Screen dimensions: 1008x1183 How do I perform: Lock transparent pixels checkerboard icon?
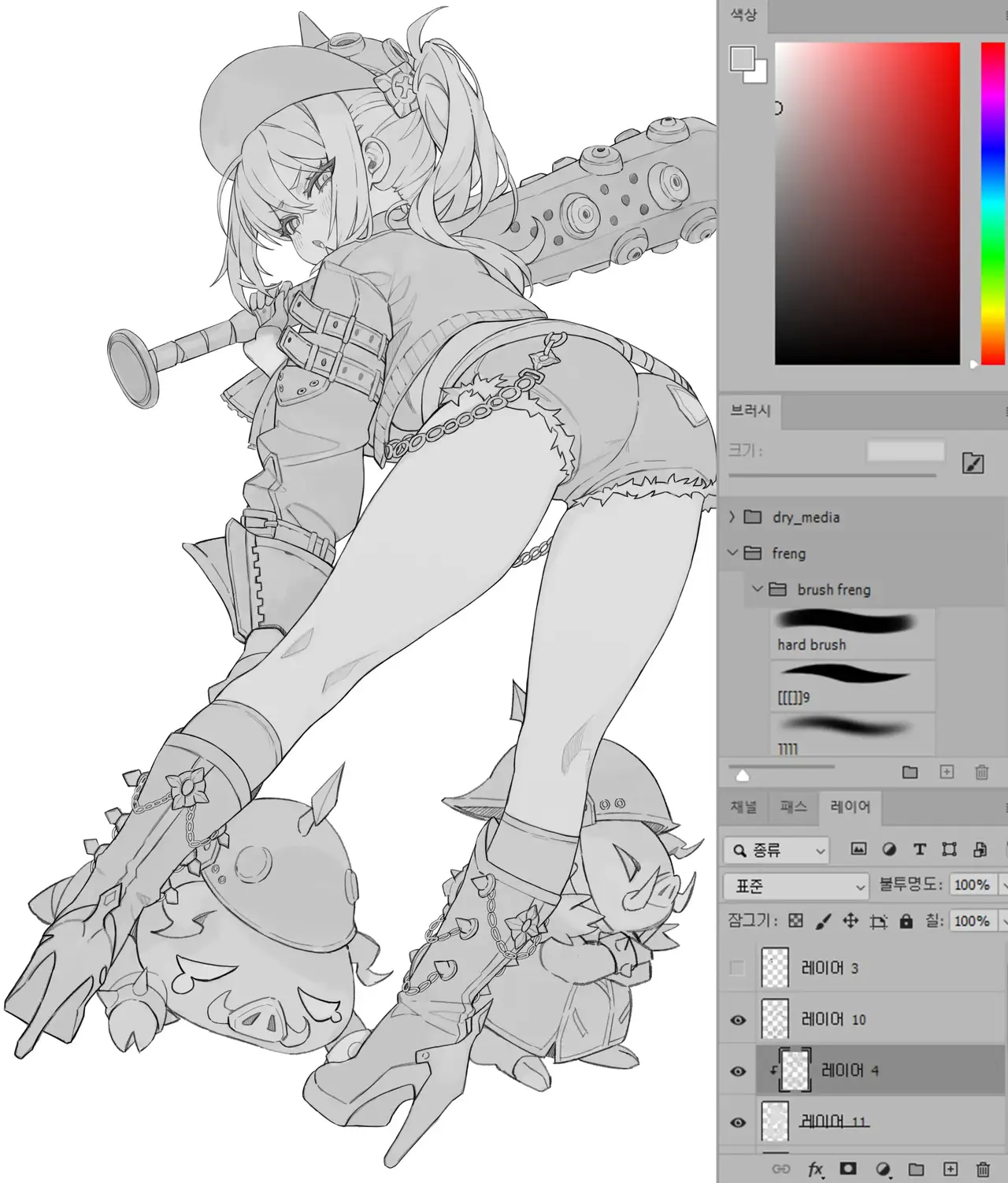(796, 921)
